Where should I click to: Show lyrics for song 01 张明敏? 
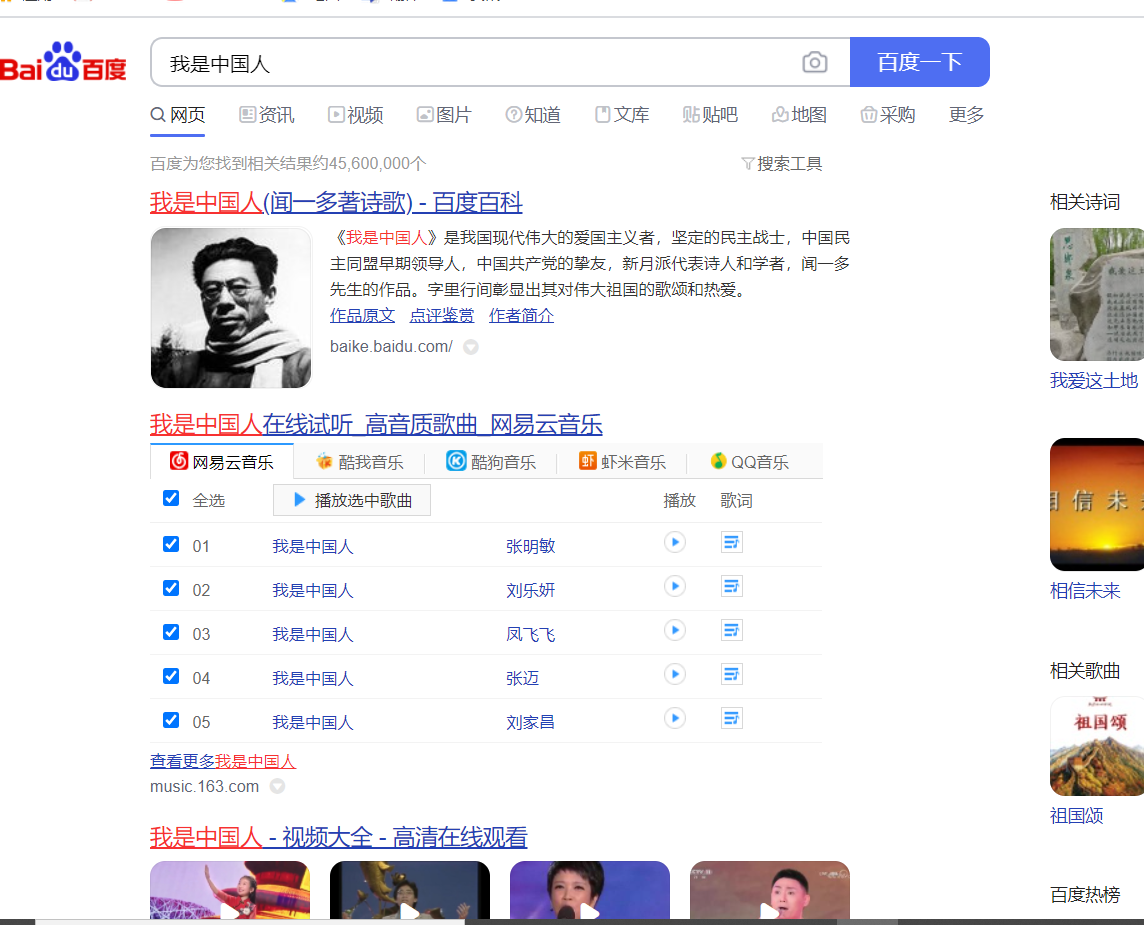[x=731, y=542]
